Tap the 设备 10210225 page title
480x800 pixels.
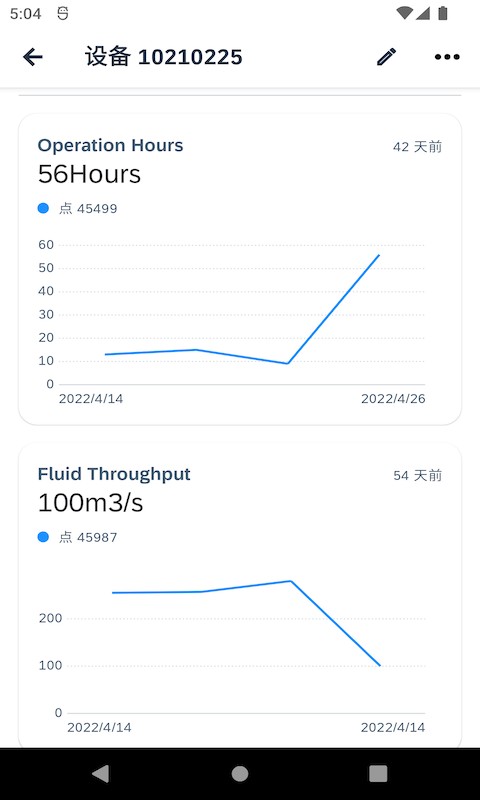coord(164,57)
